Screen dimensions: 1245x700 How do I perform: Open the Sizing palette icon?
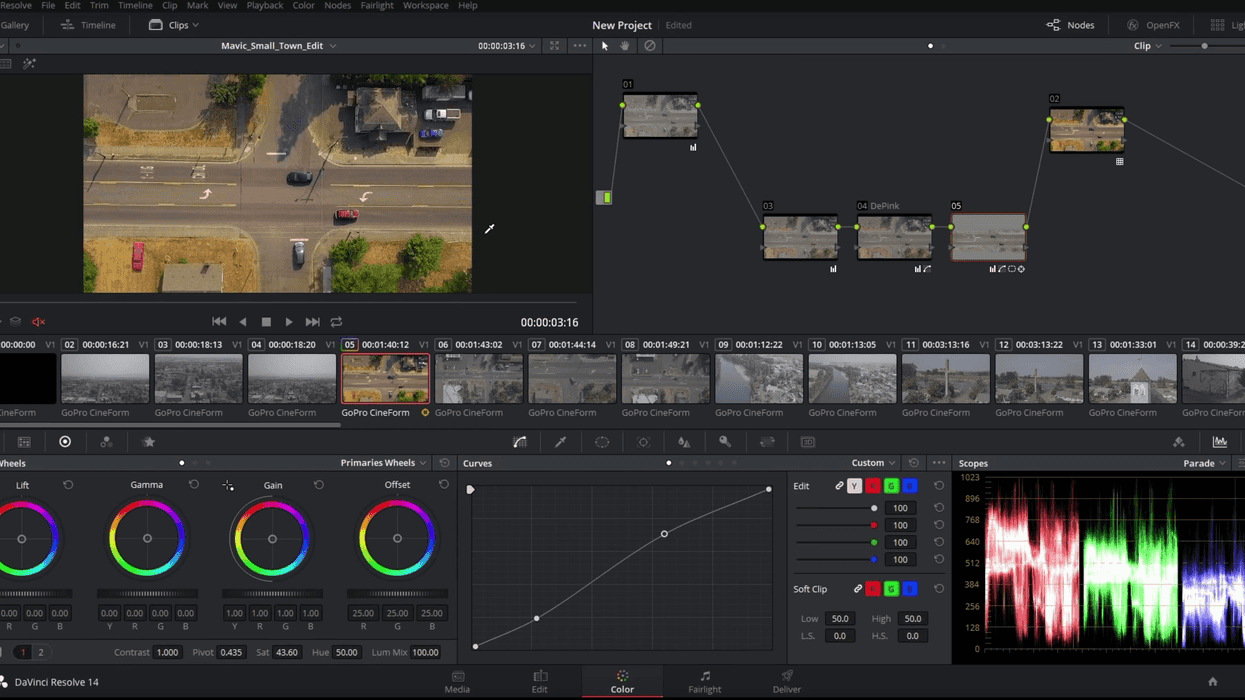(x=767, y=442)
